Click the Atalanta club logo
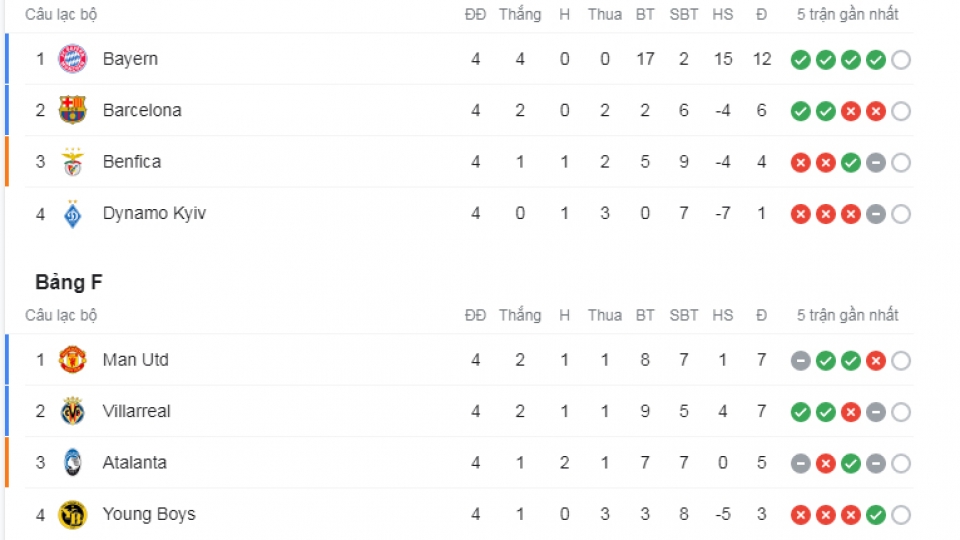Screen dimensions: 960x540 coord(72,463)
